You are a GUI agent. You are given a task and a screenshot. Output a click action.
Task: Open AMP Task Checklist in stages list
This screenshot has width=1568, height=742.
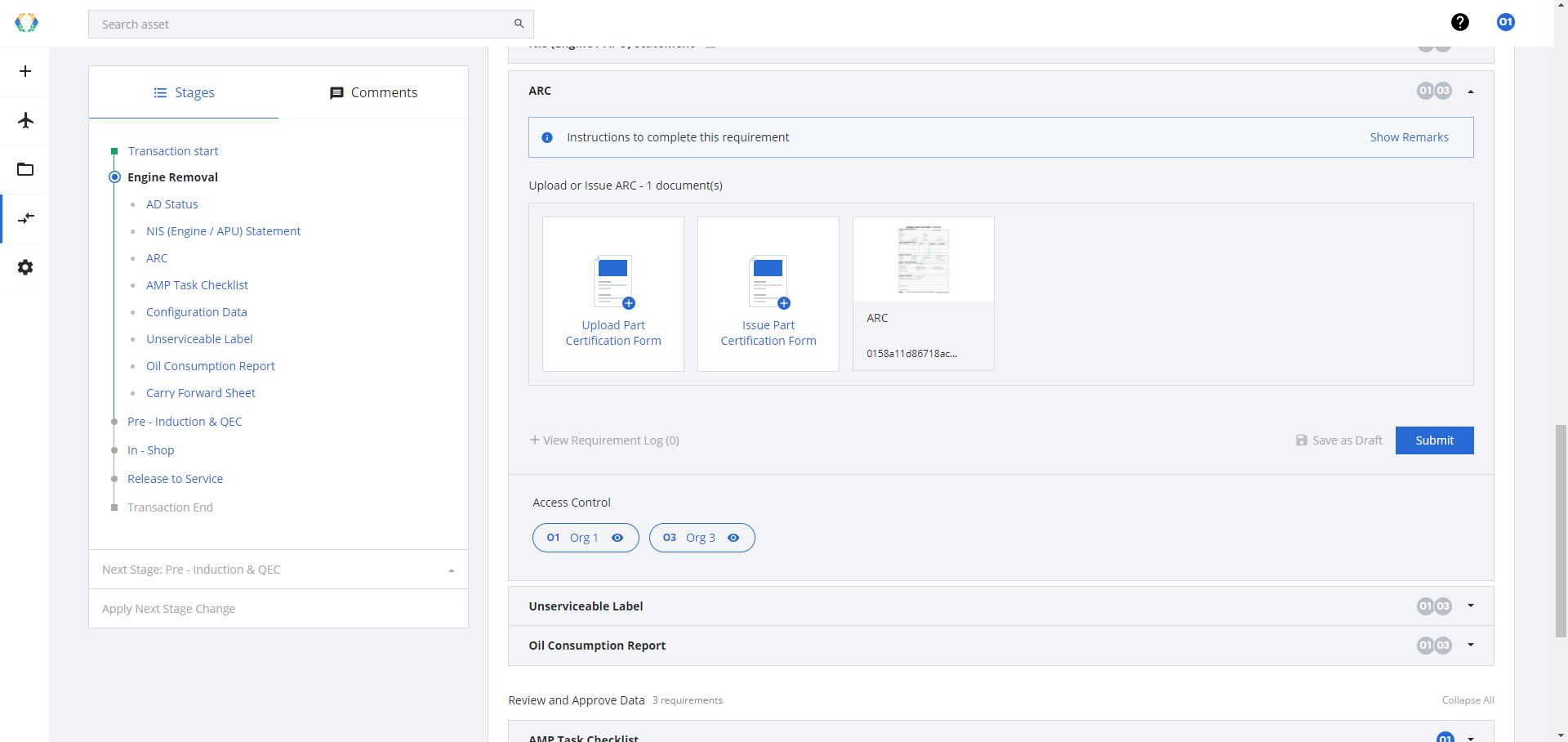click(197, 285)
